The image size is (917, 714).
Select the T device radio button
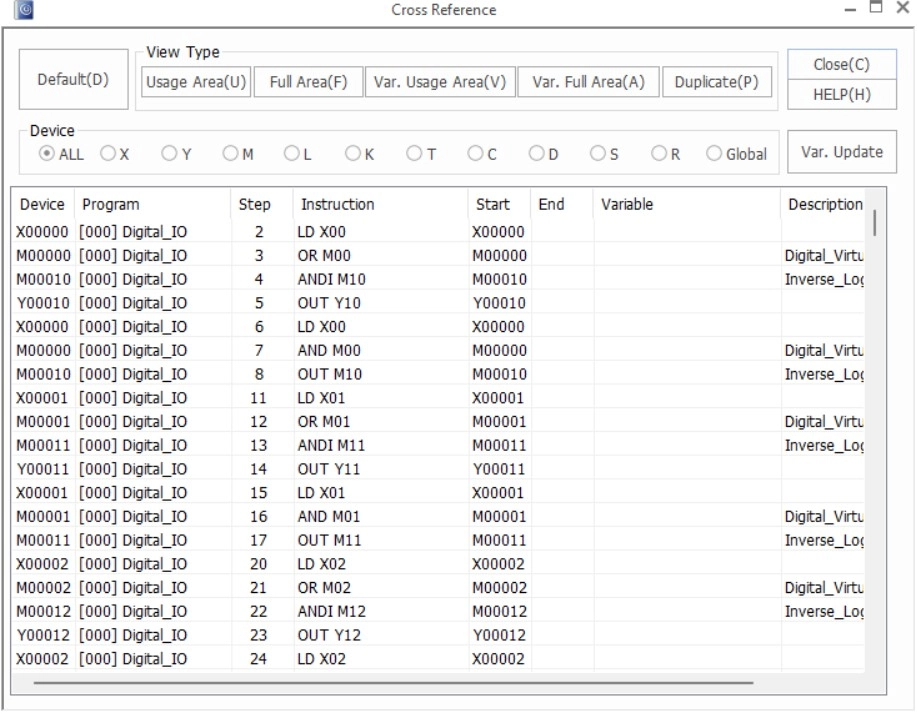(x=414, y=154)
